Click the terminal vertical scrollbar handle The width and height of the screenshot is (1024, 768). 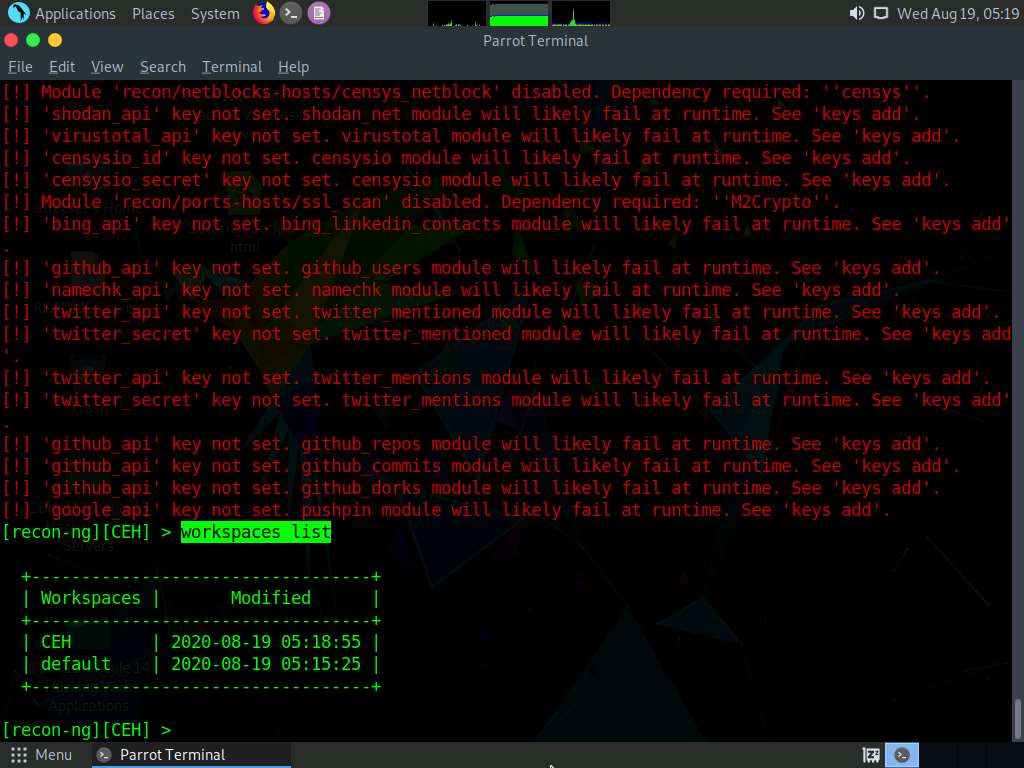point(1017,718)
